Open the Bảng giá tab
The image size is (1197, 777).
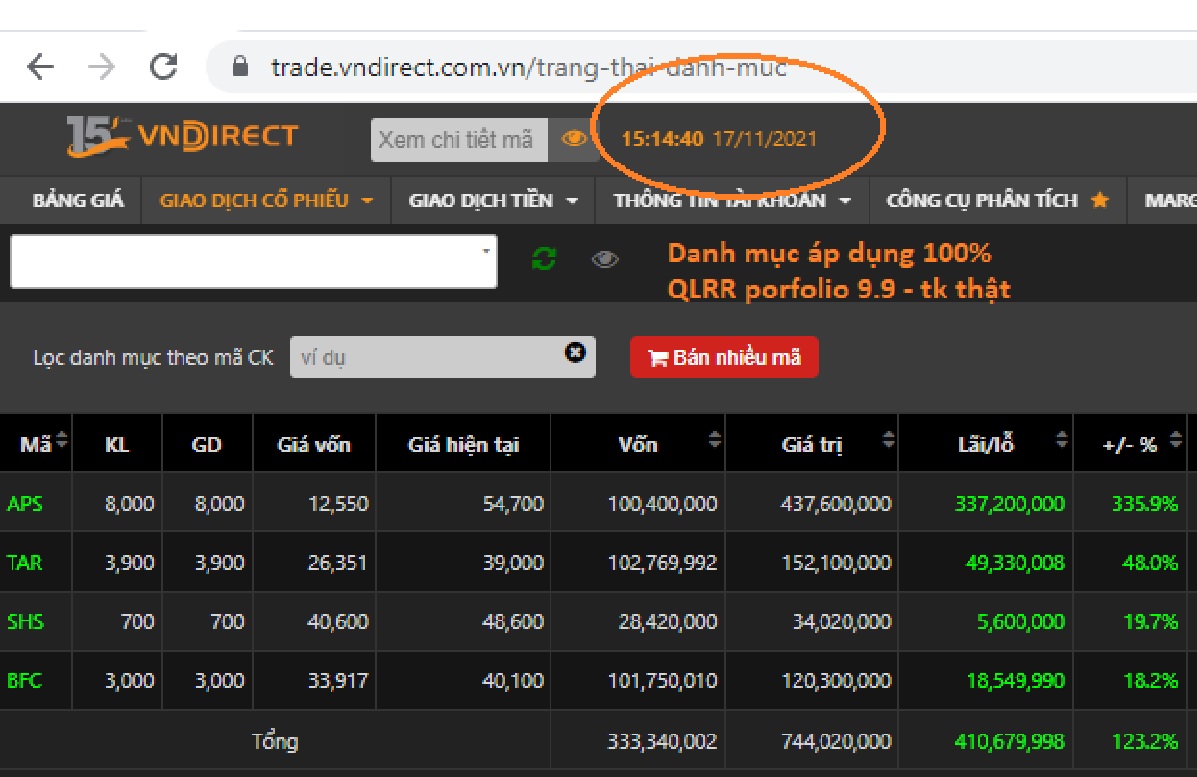[x=78, y=200]
